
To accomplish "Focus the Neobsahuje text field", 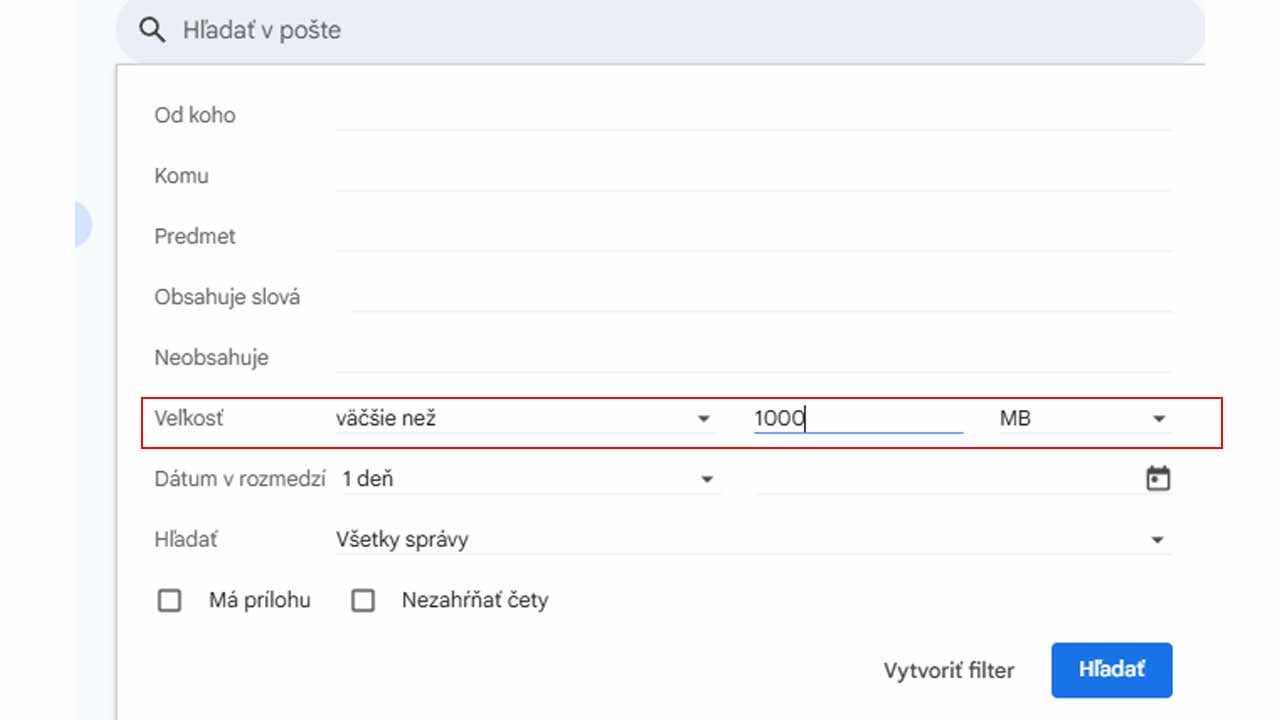I will click(x=753, y=358).
